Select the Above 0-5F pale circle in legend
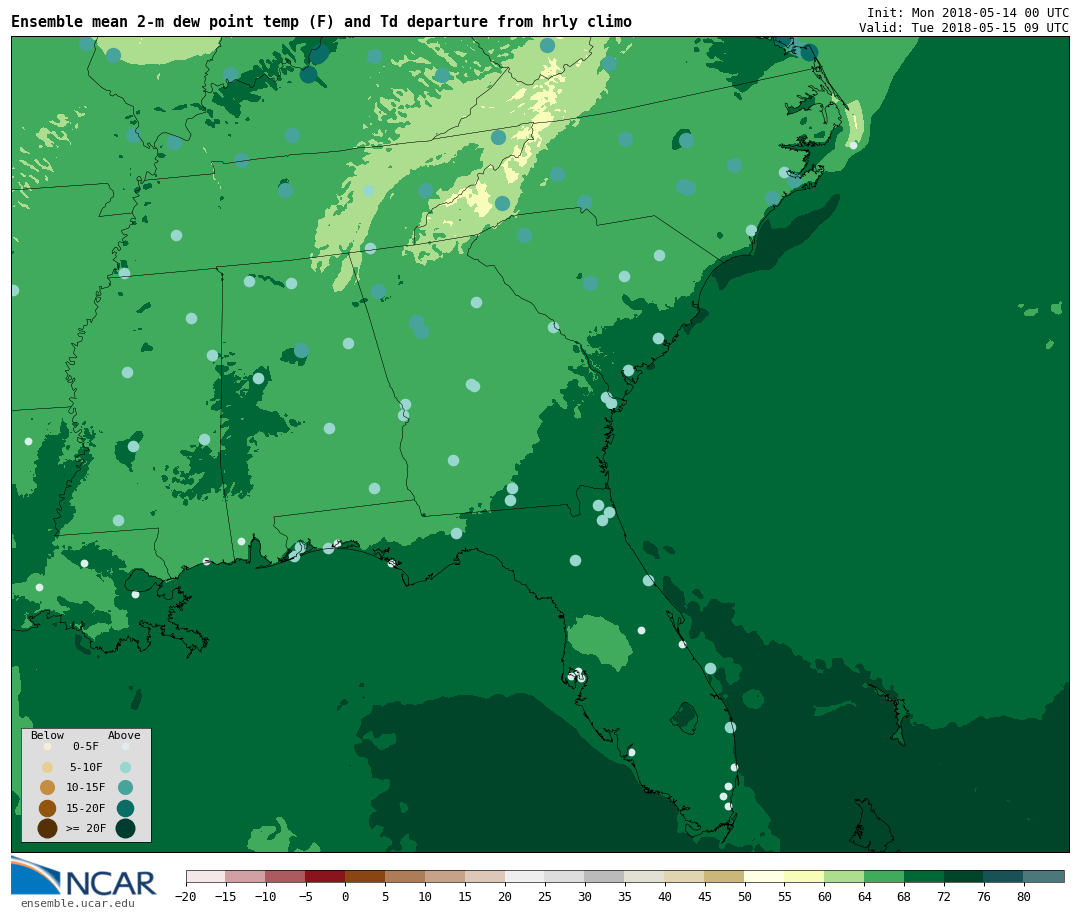Screen dimensions: 1080x915 [125, 746]
